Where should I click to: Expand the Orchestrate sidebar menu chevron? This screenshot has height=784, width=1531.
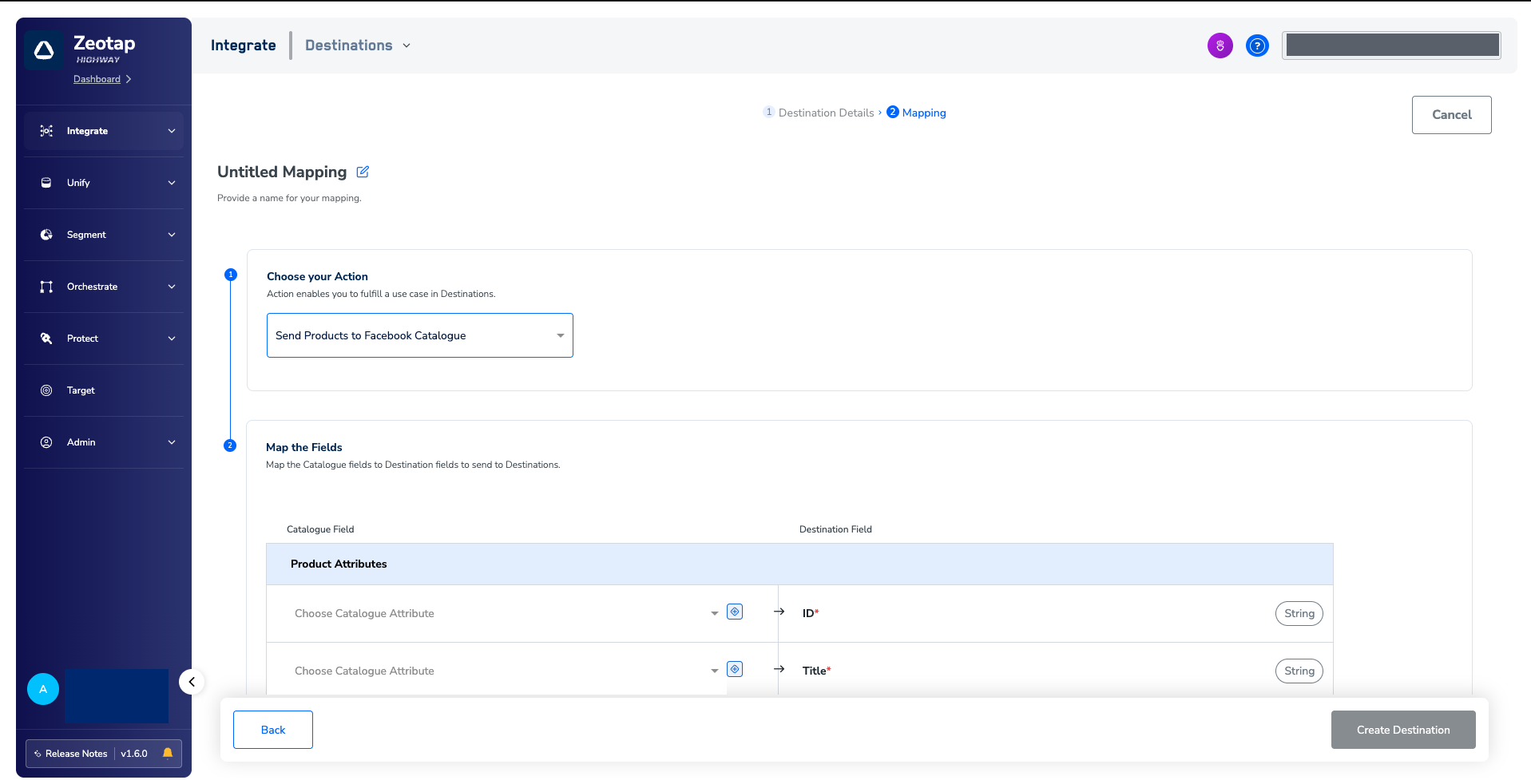pyautogui.click(x=172, y=287)
